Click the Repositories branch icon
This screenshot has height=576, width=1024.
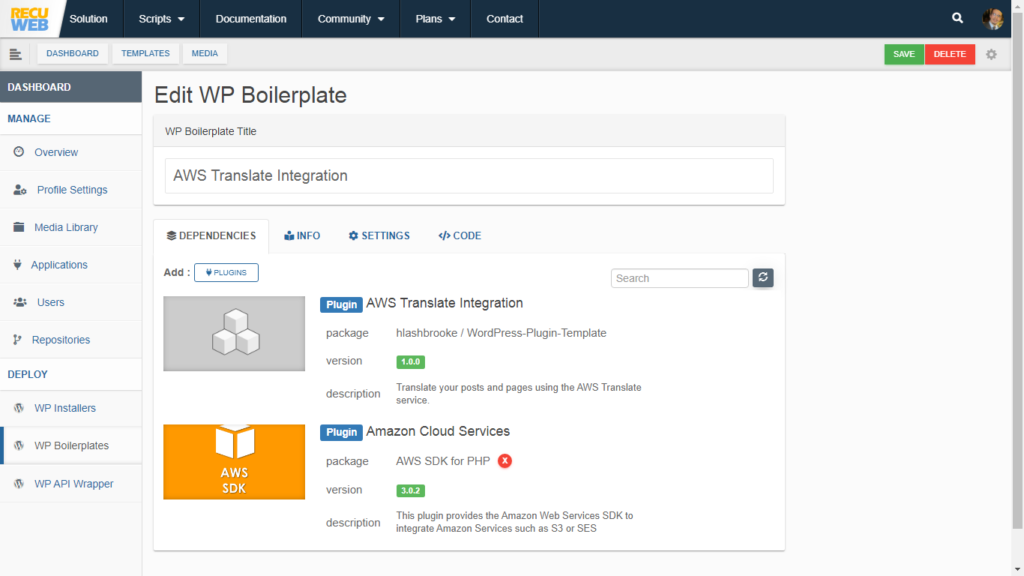click(18, 340)
